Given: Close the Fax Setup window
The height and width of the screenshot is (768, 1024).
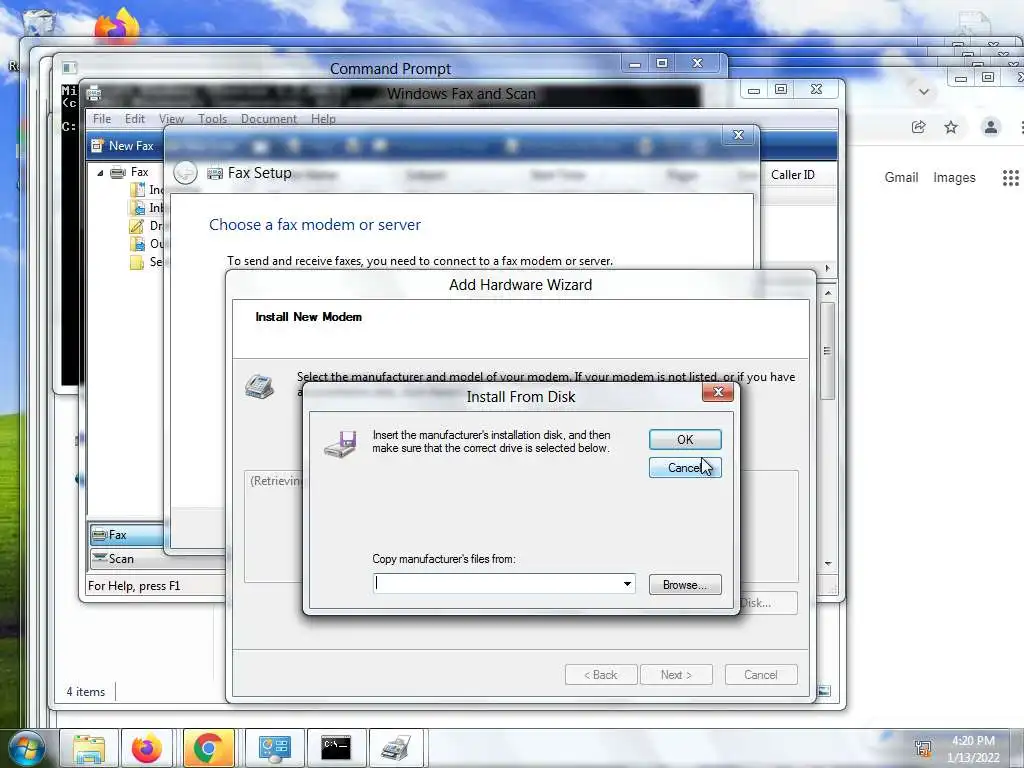Looking at the screenshot, I should (739, 135).
